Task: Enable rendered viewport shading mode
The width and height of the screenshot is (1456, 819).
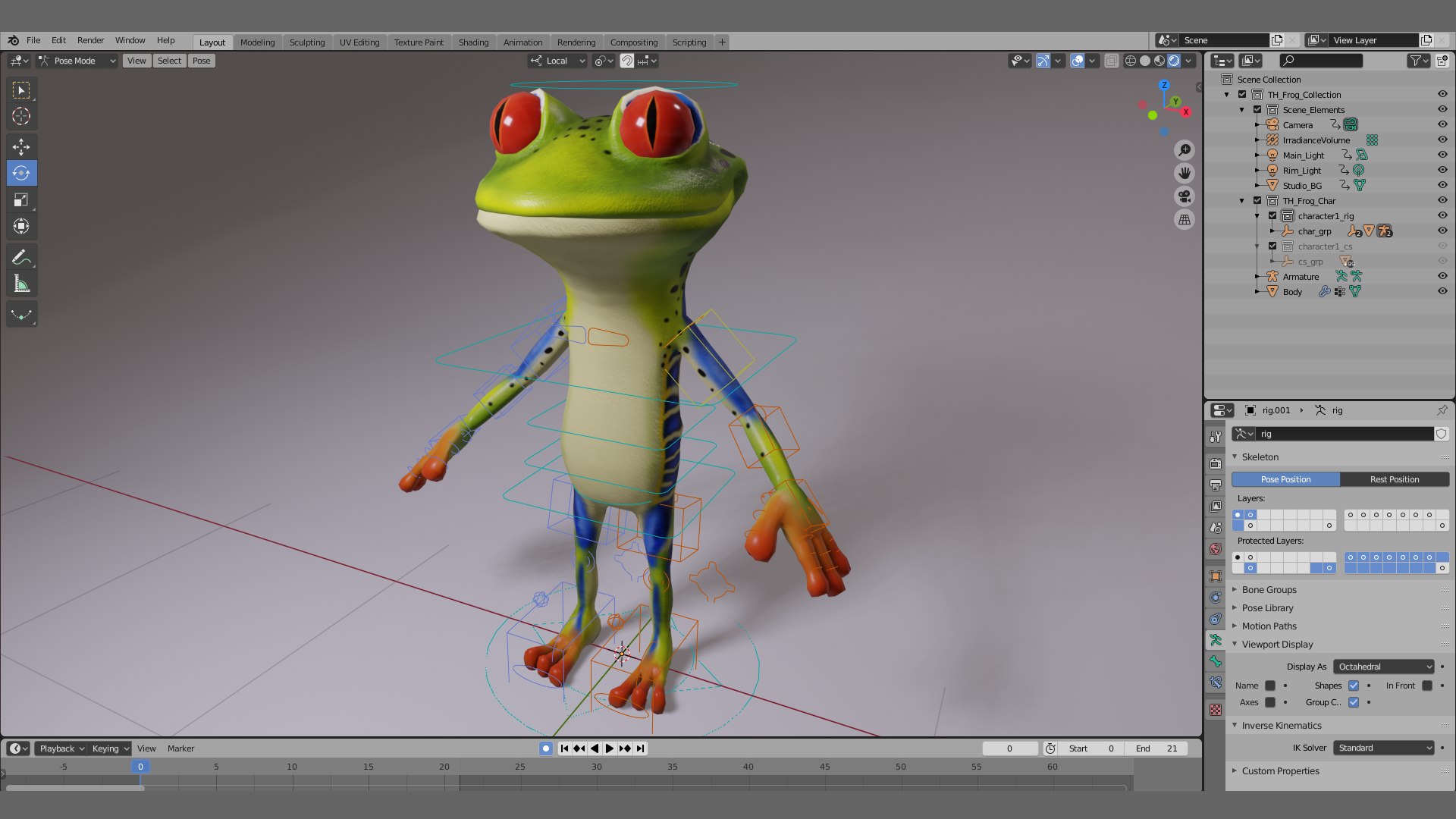Action: pos(1174,61)
